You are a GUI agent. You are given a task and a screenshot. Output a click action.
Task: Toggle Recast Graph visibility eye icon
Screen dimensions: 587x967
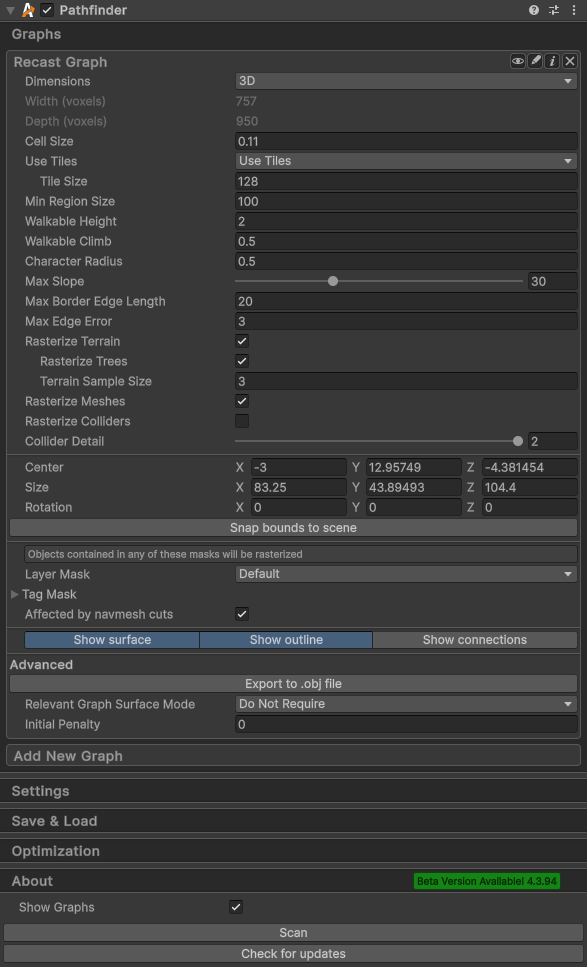(518, 61)
